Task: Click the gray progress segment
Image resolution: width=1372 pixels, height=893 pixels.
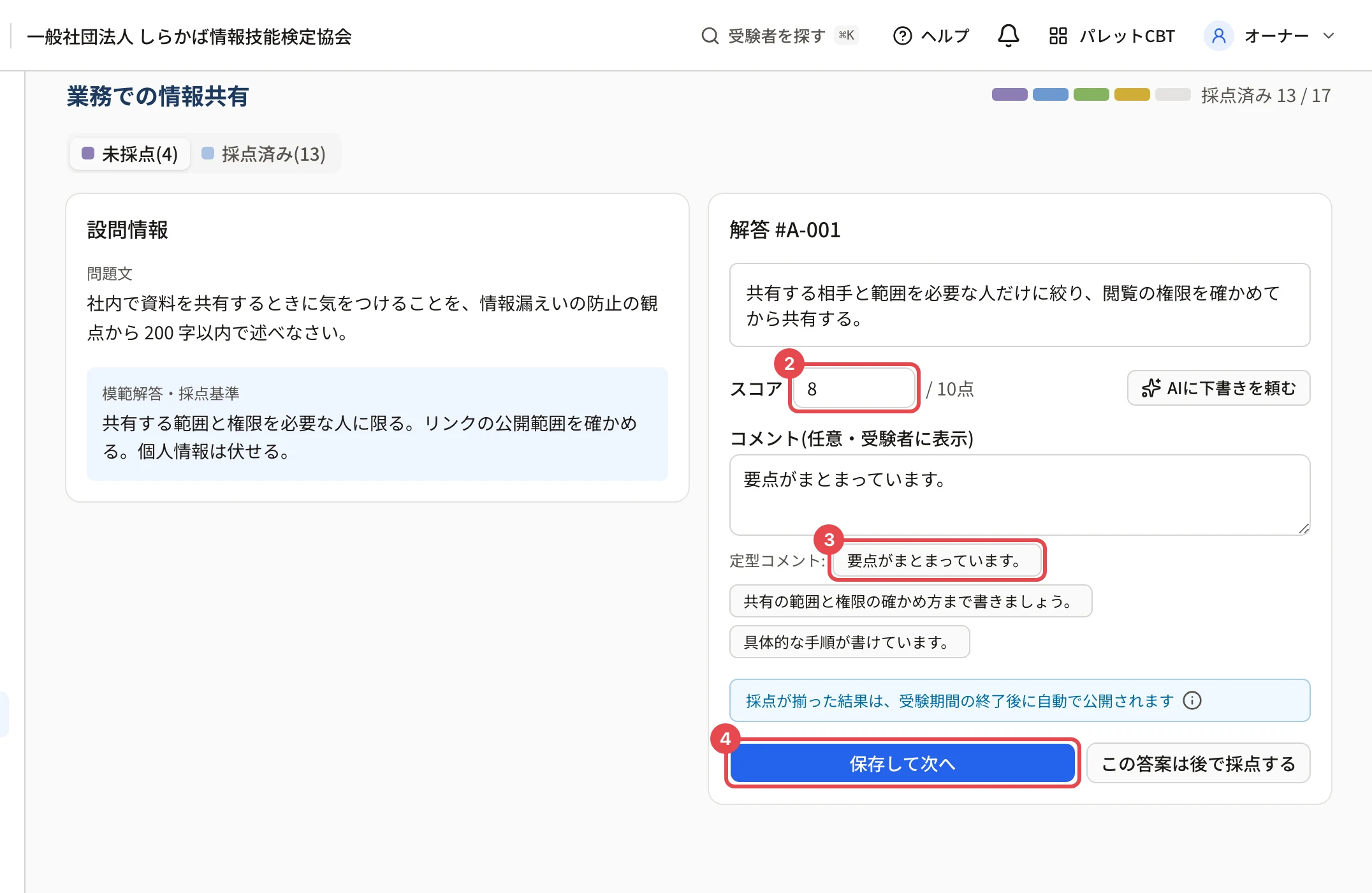Action: click(x=1172, y=94)
